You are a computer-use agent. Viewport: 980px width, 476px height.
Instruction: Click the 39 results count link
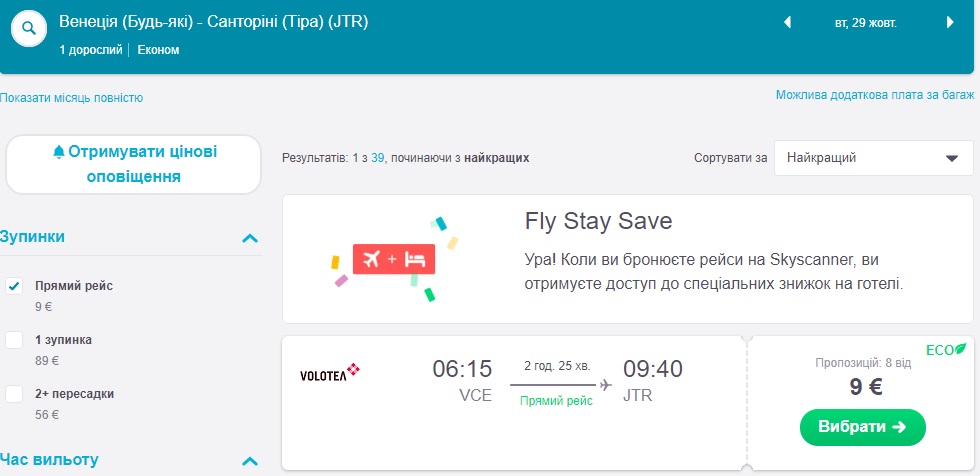pos(378,157)
